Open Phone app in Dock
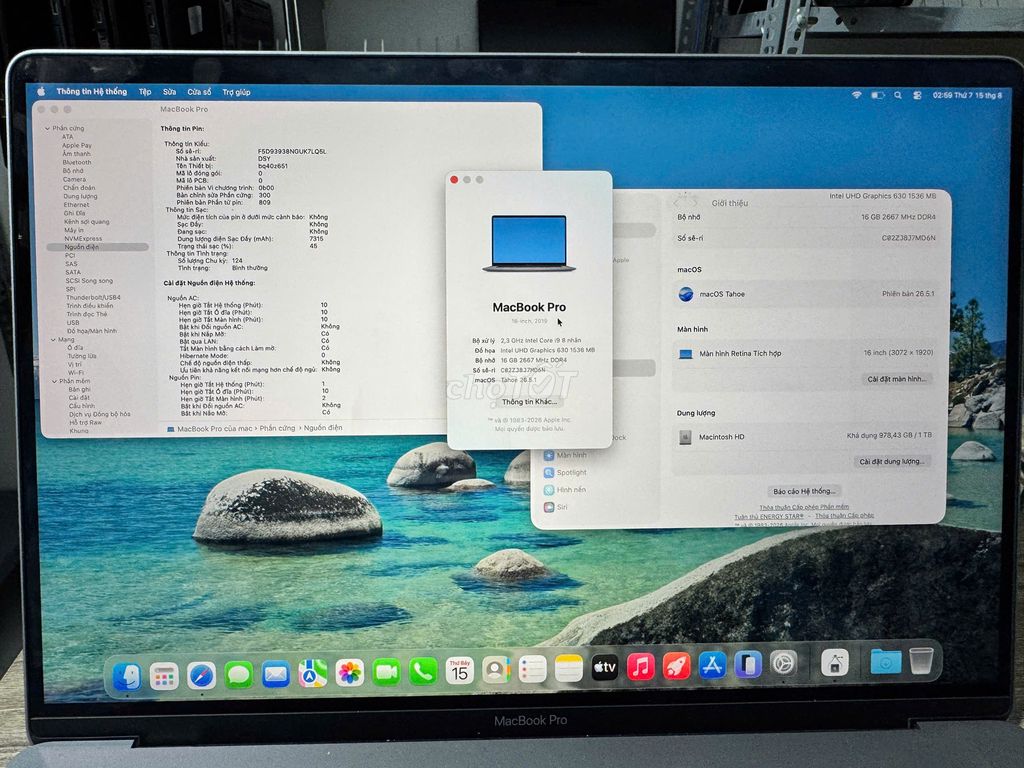 click(x=423, y=672)
